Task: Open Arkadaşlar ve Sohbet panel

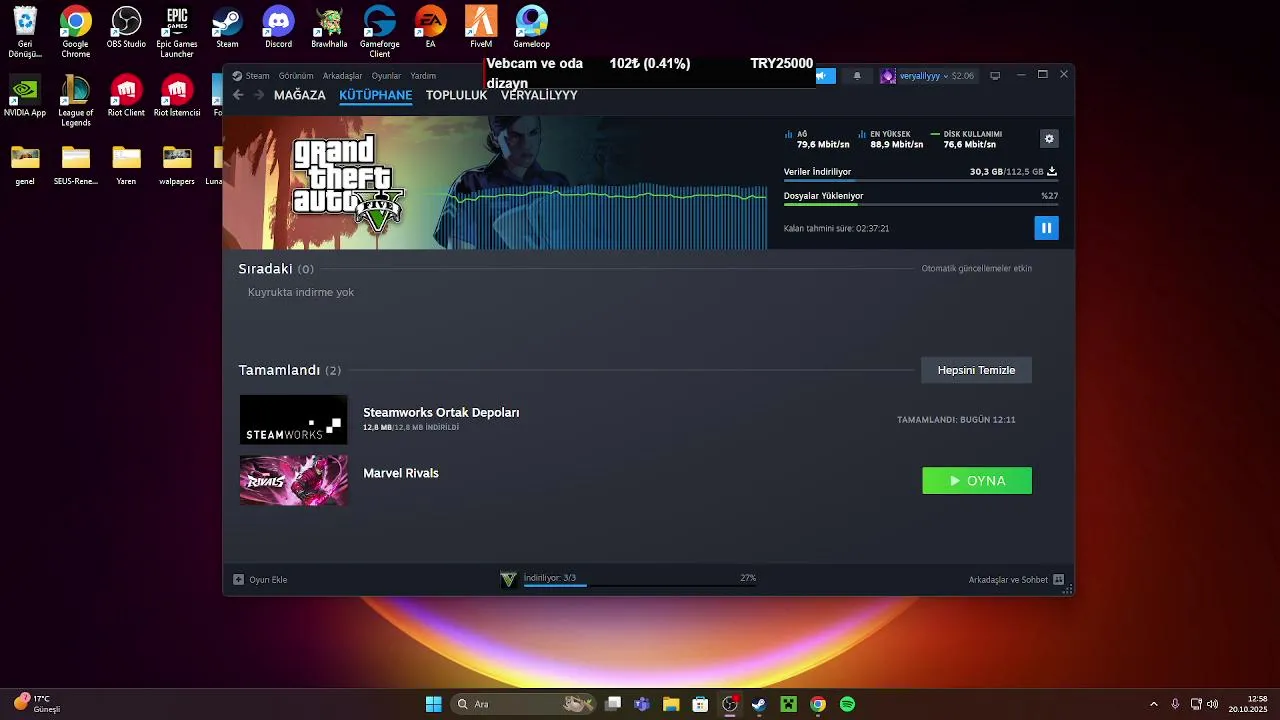Action: [1016, 580]
